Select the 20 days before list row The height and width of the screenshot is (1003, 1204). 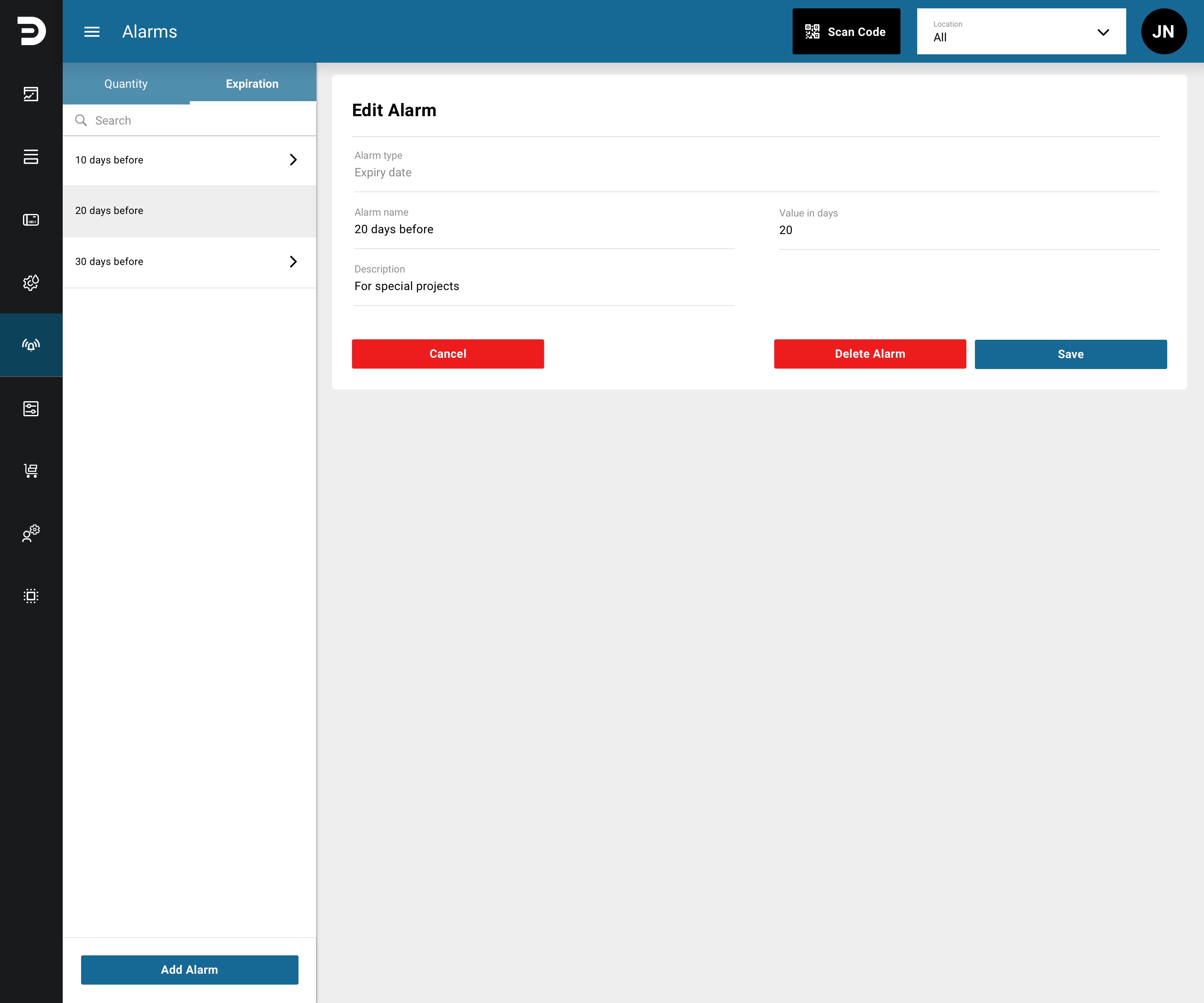pos(189,211)
